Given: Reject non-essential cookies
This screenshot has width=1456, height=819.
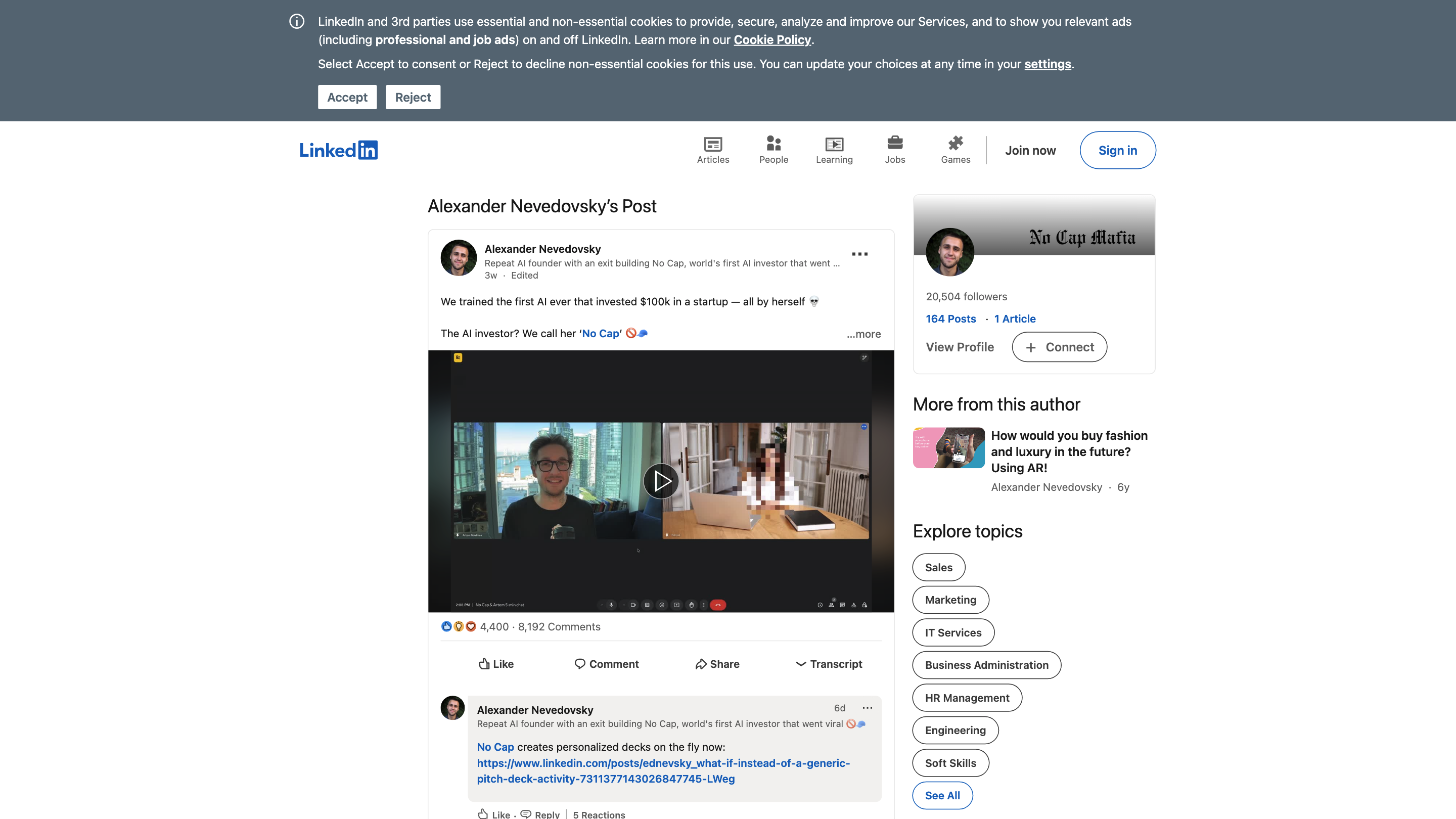Looking at the screenshot, I should click(413, 97).
